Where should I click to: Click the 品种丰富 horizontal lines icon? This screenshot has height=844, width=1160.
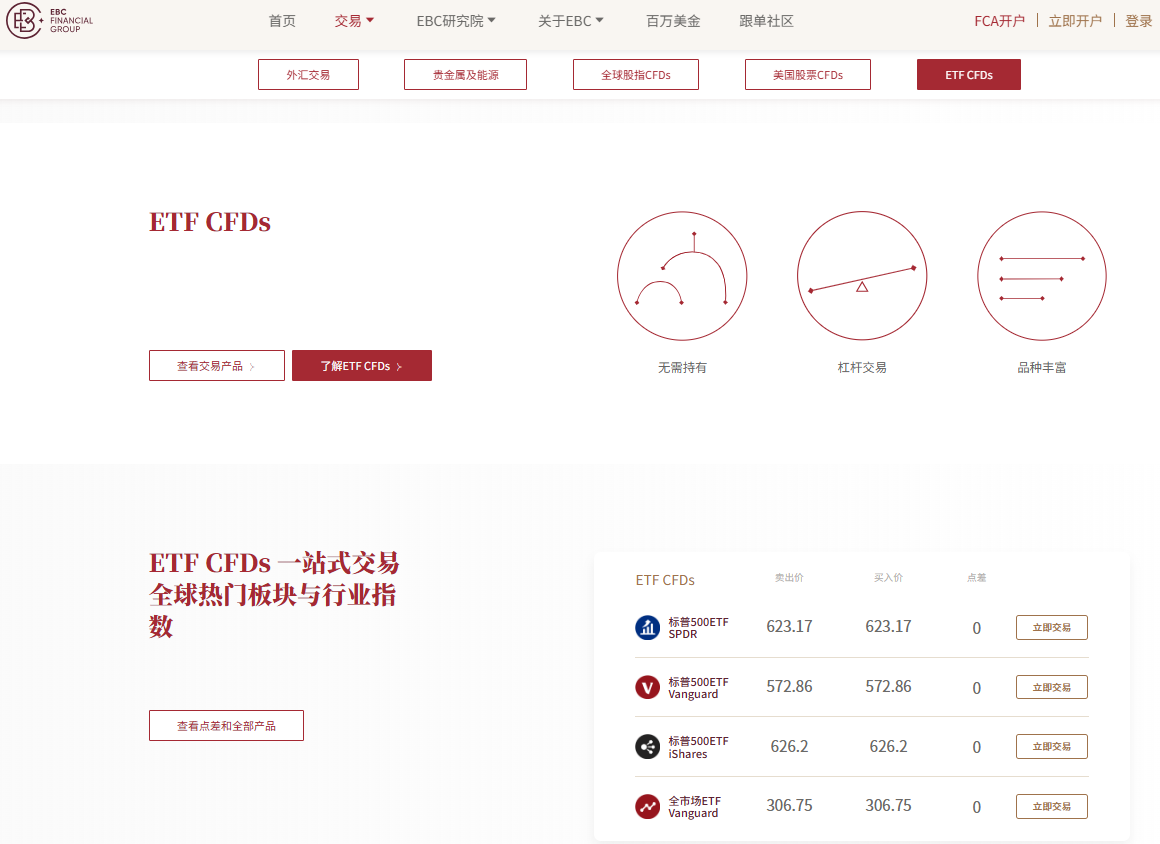point(1042,276)
